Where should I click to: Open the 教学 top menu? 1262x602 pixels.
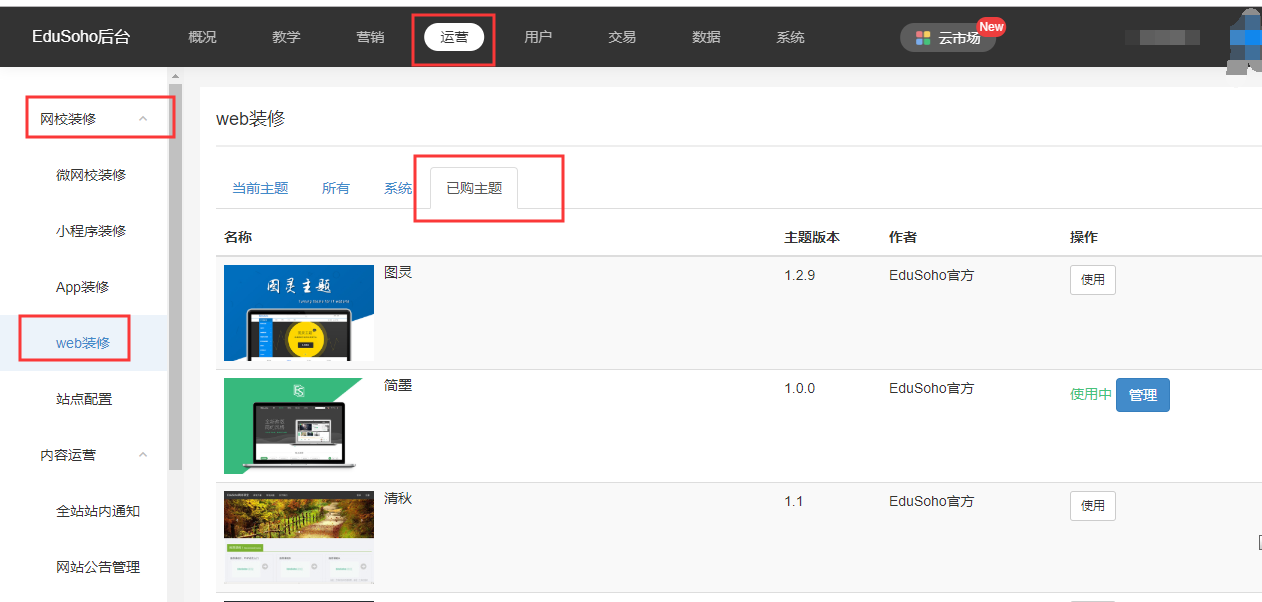click(x=286, y=37)
